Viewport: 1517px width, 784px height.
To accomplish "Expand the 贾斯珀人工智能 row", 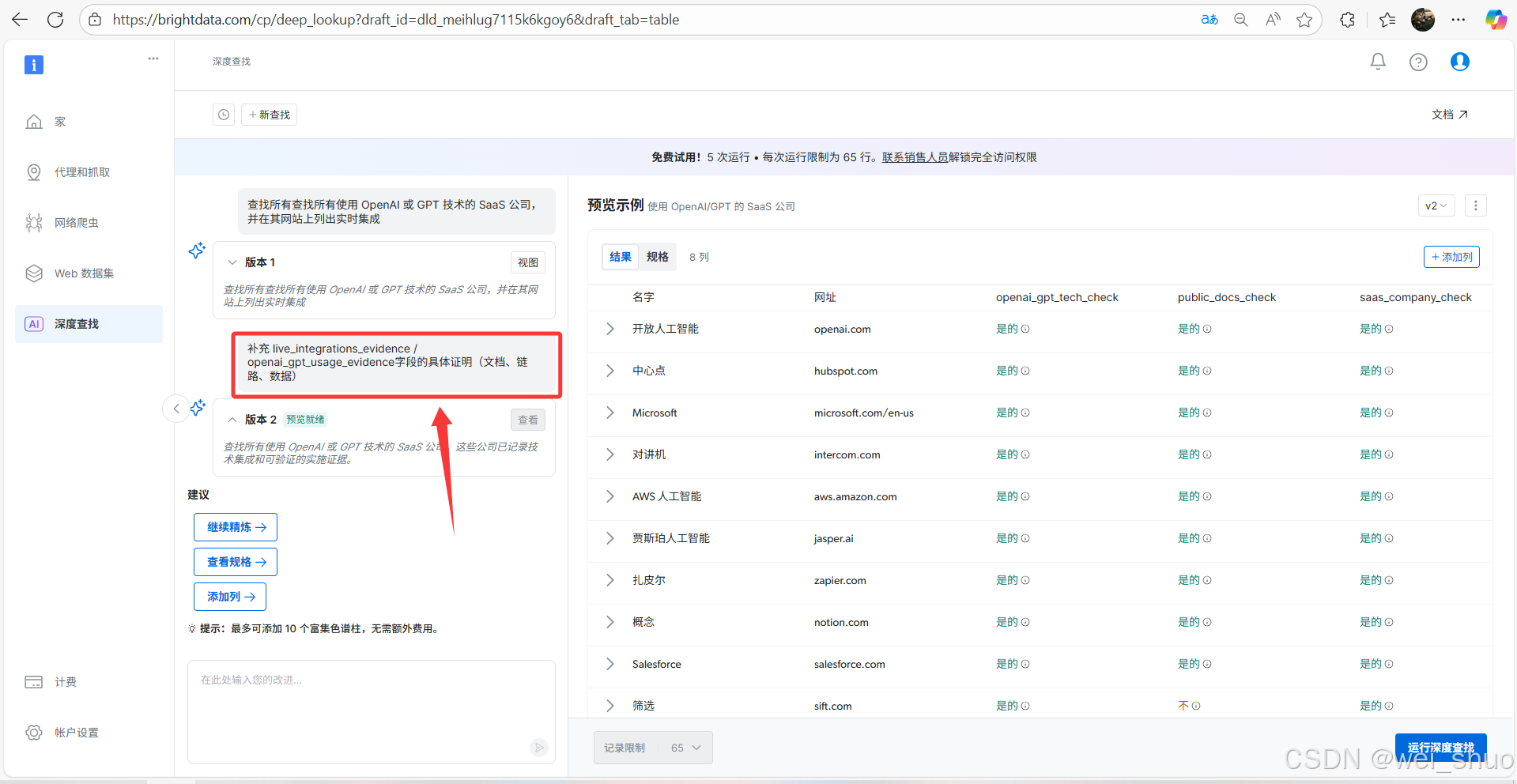I will [609, 538].
